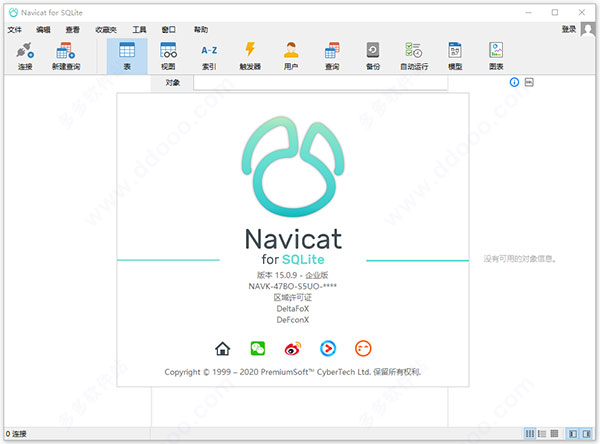
Task: Close the Navicat for SQLite window
Action: [x=582, y=12]
